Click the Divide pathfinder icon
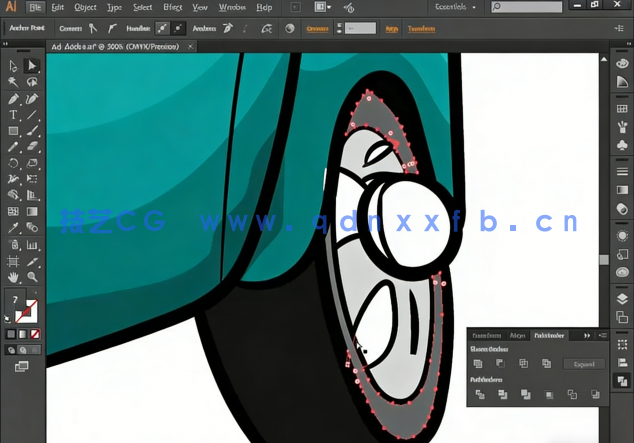 (480, 394)
